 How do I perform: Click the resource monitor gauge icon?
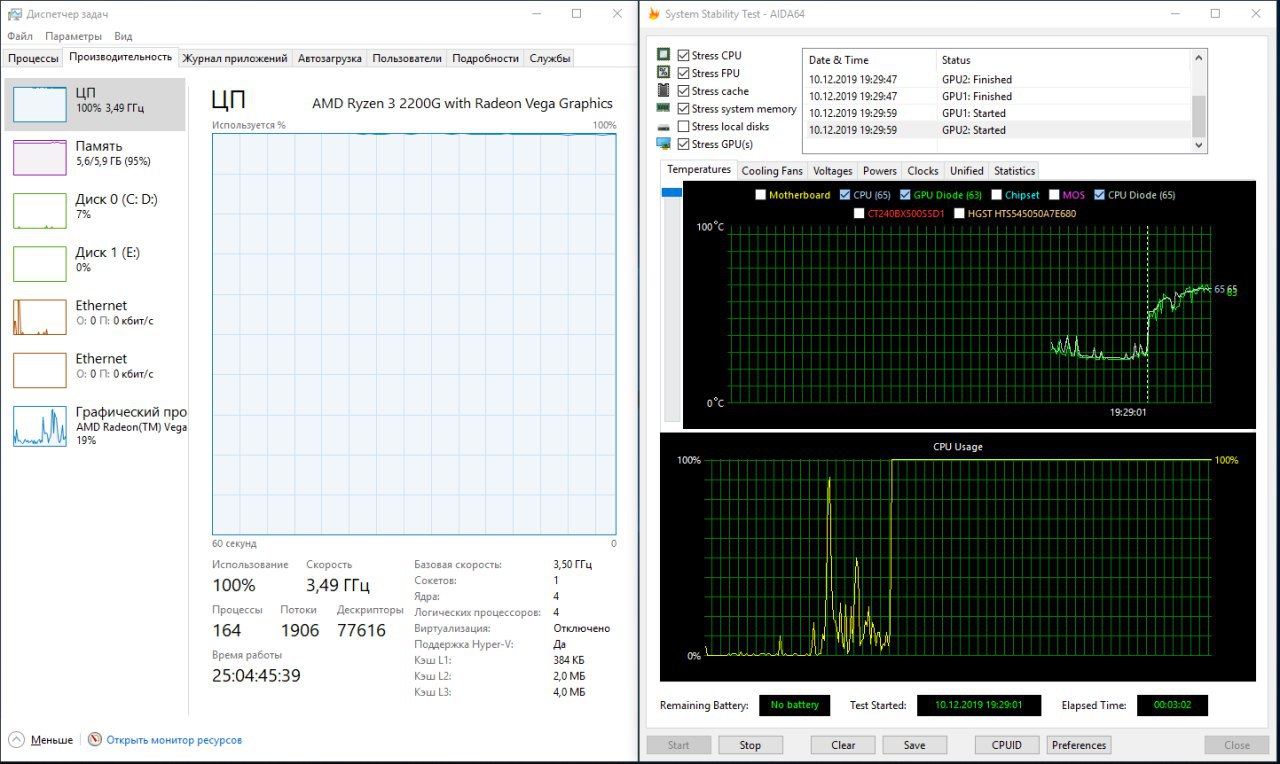(x=95, y=740)
